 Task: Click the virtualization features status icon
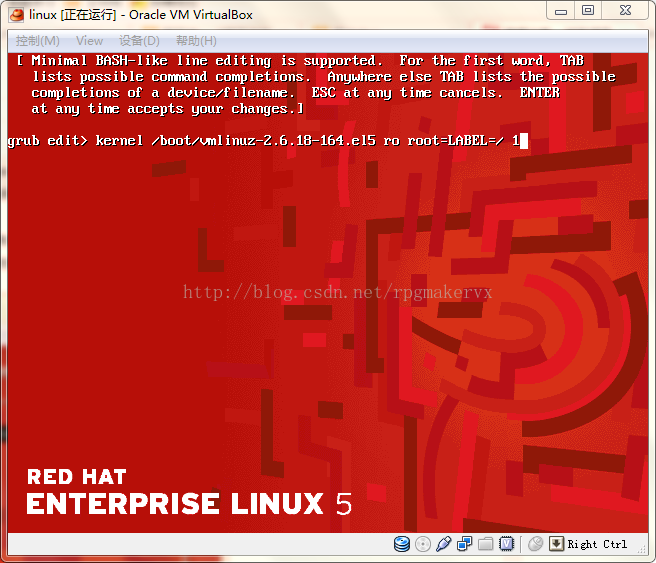click(506, 544)
